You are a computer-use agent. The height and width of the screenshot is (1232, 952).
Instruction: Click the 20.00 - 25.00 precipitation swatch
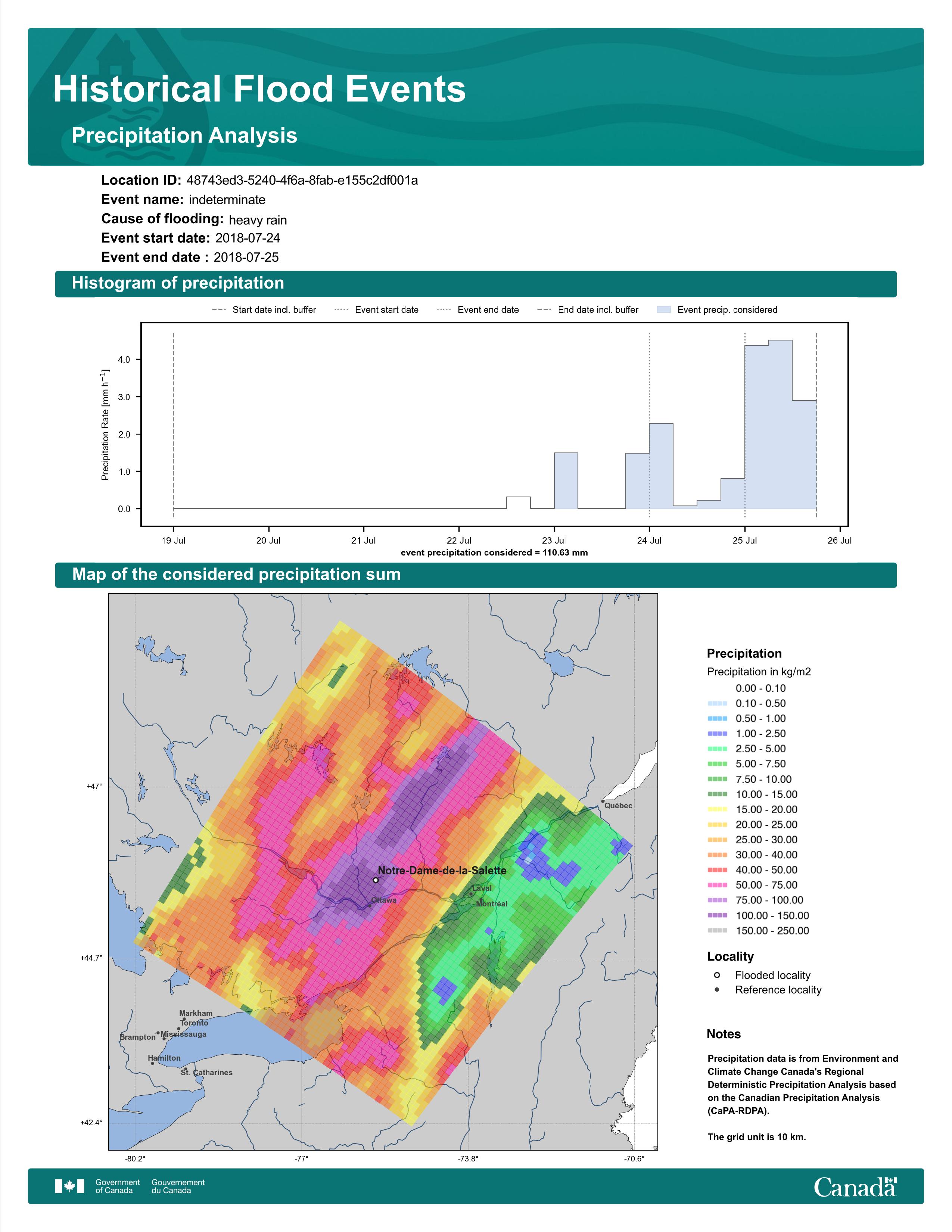(x=717, y=825)
